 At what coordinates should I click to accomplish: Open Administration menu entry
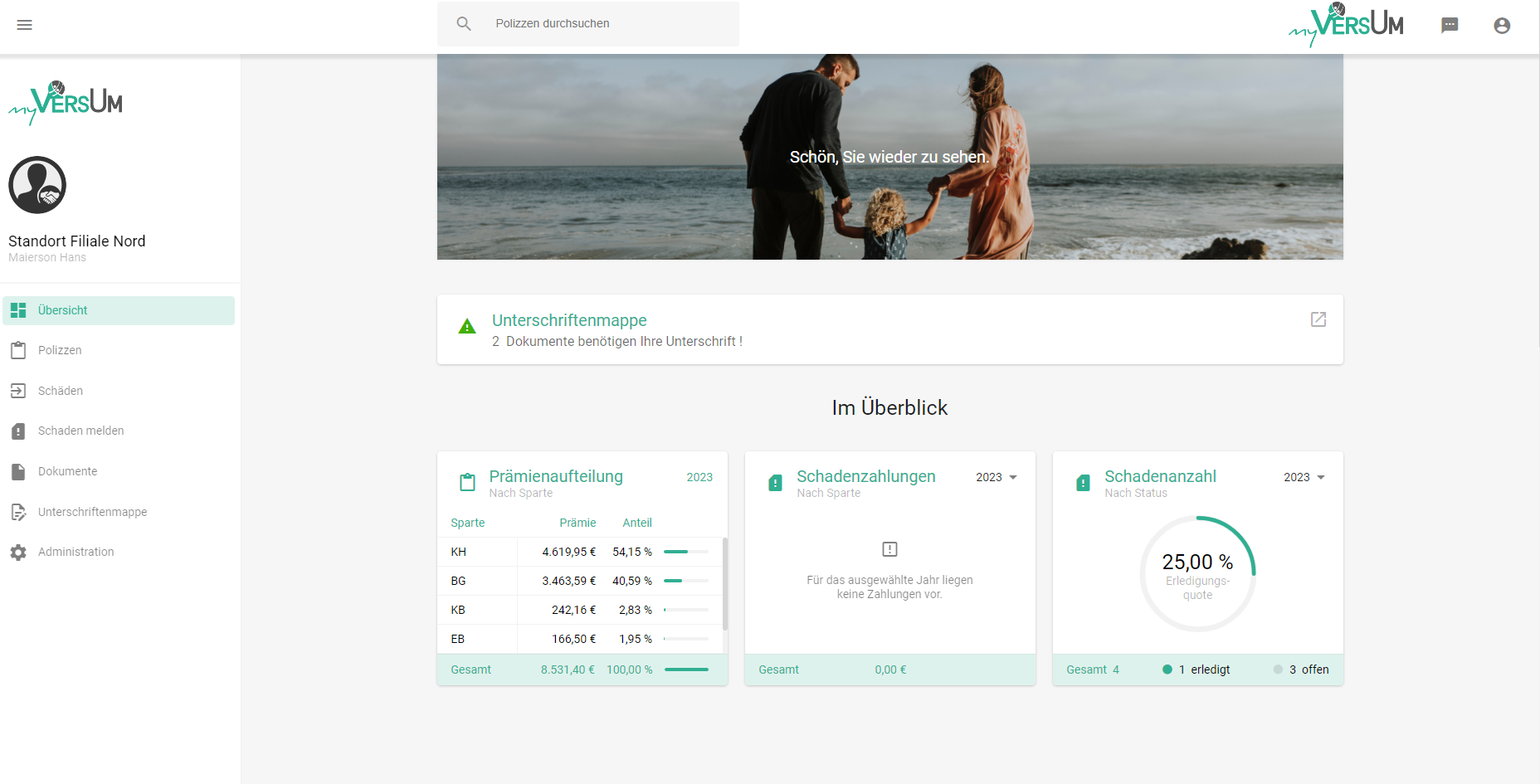tap(119, 552)
